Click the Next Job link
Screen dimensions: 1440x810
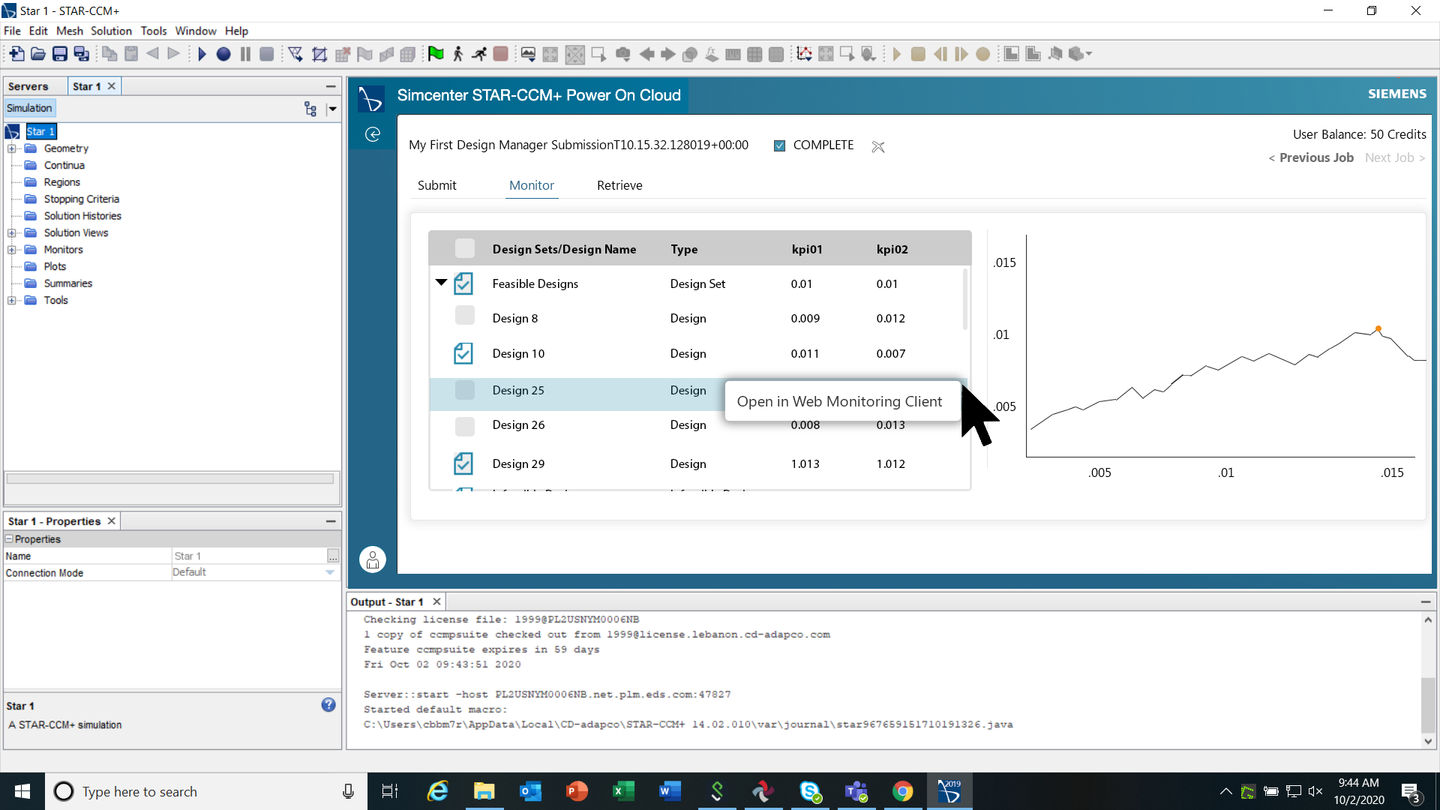click(x=1394, y=157)
